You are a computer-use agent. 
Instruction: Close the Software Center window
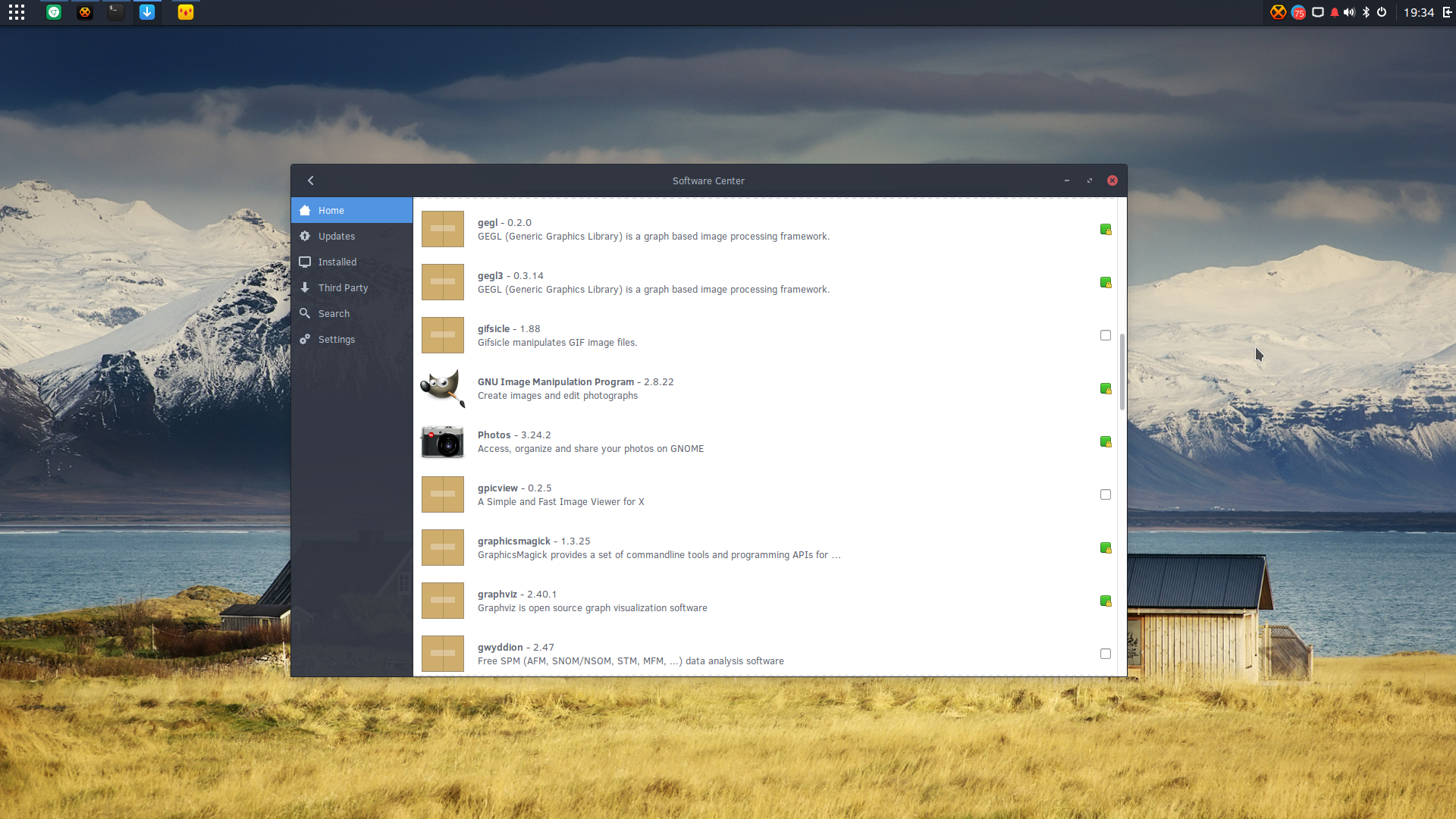coord(1112,180)
